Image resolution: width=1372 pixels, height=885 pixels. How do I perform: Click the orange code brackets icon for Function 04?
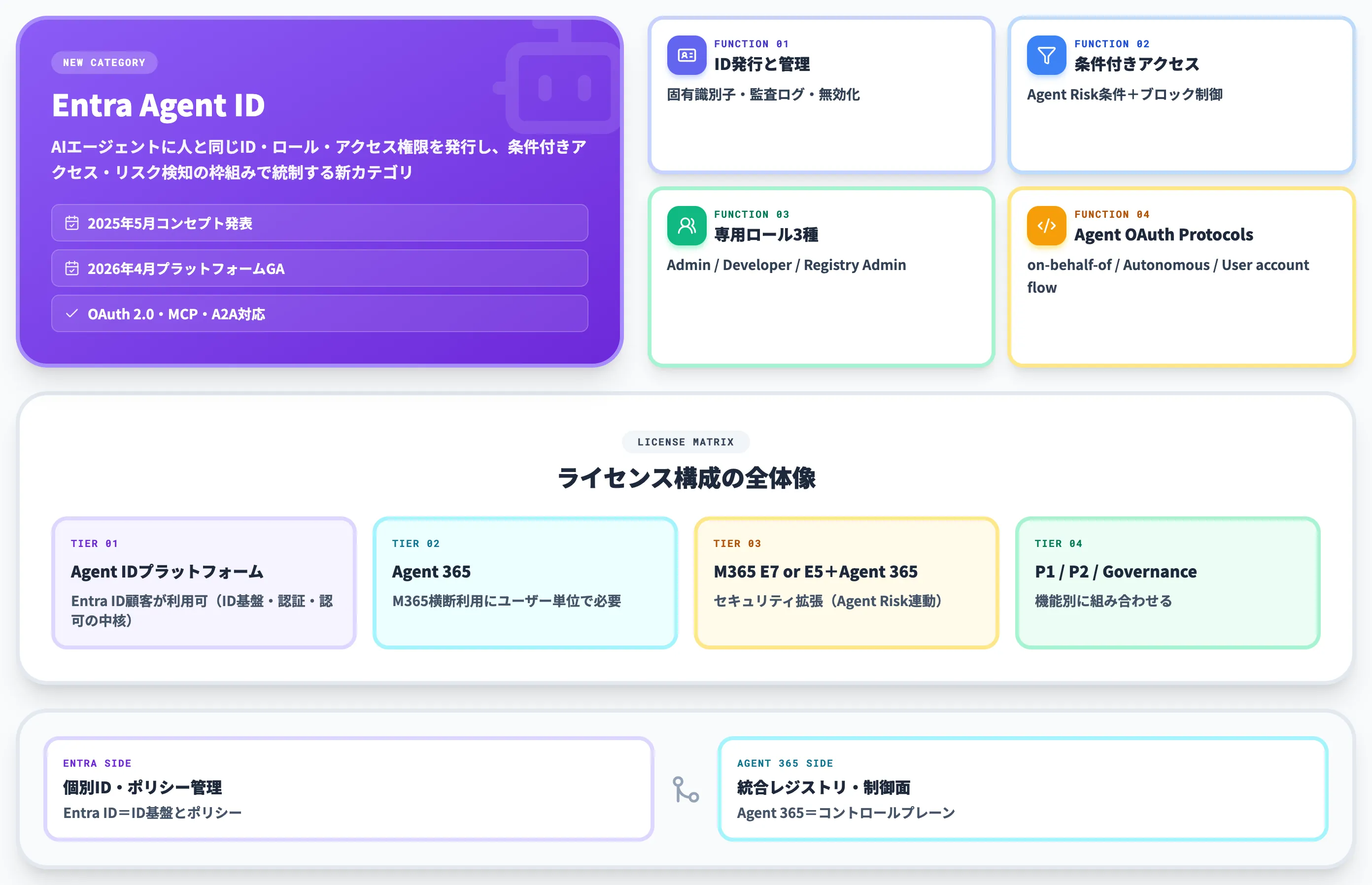1046,226
